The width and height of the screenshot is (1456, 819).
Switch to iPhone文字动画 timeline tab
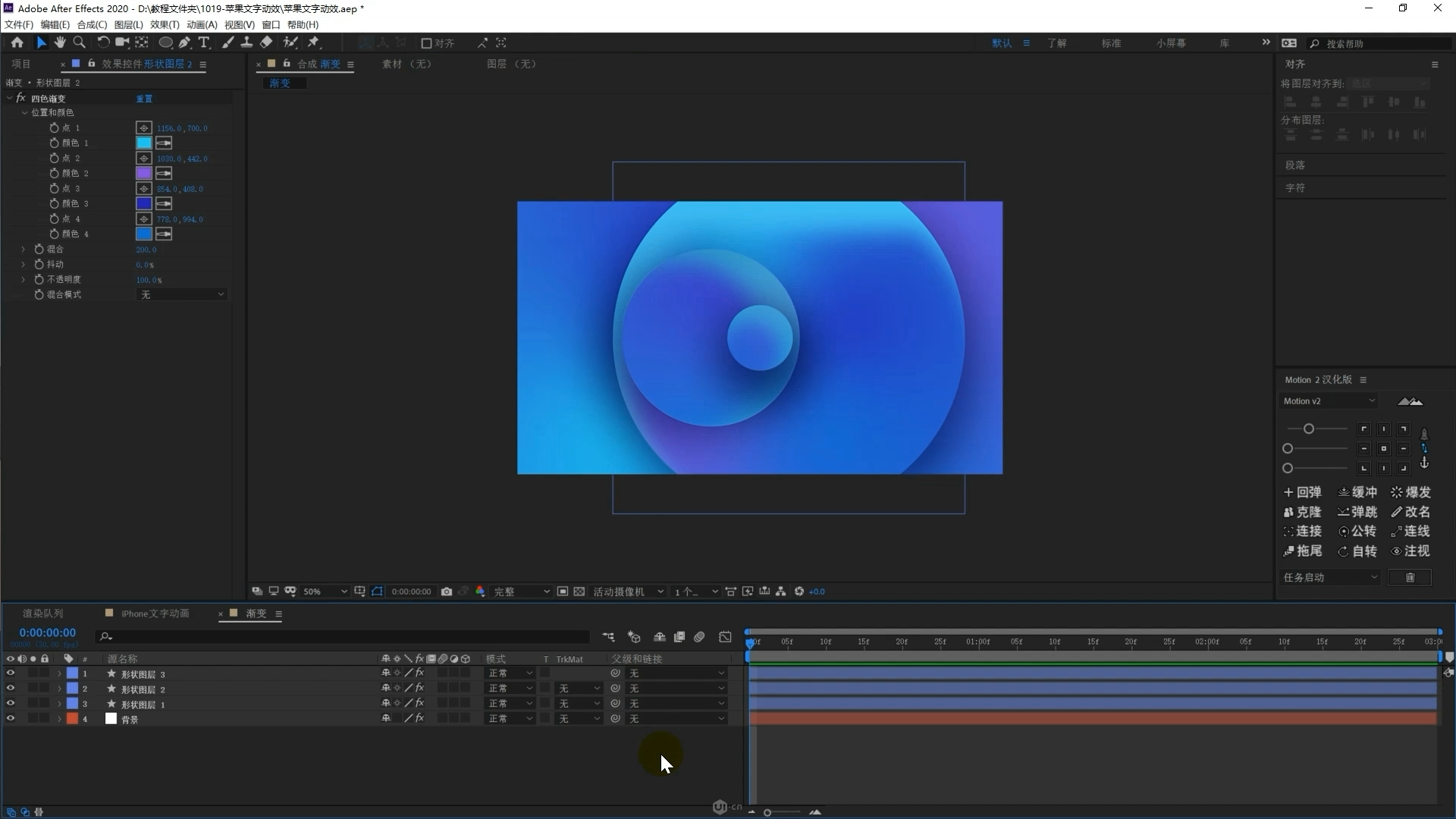[155, 613]
